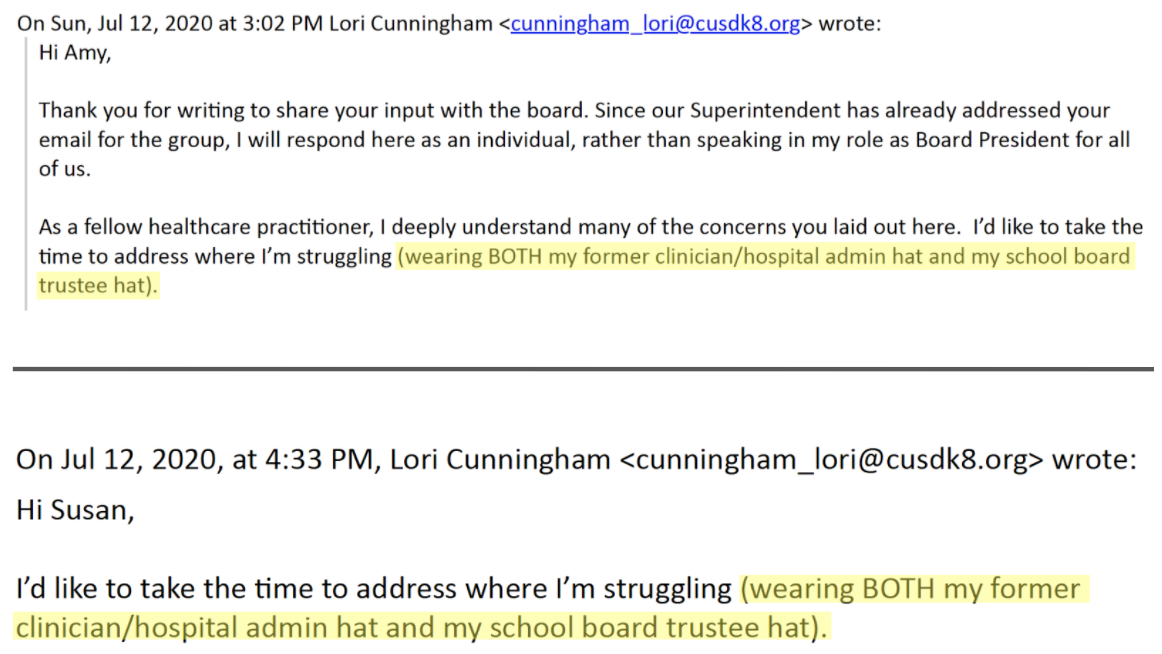Click the "Hi Susan," greeting line
Viewport: 1162px width, 654px height.
pyautogui.click(x=75, y=510)
